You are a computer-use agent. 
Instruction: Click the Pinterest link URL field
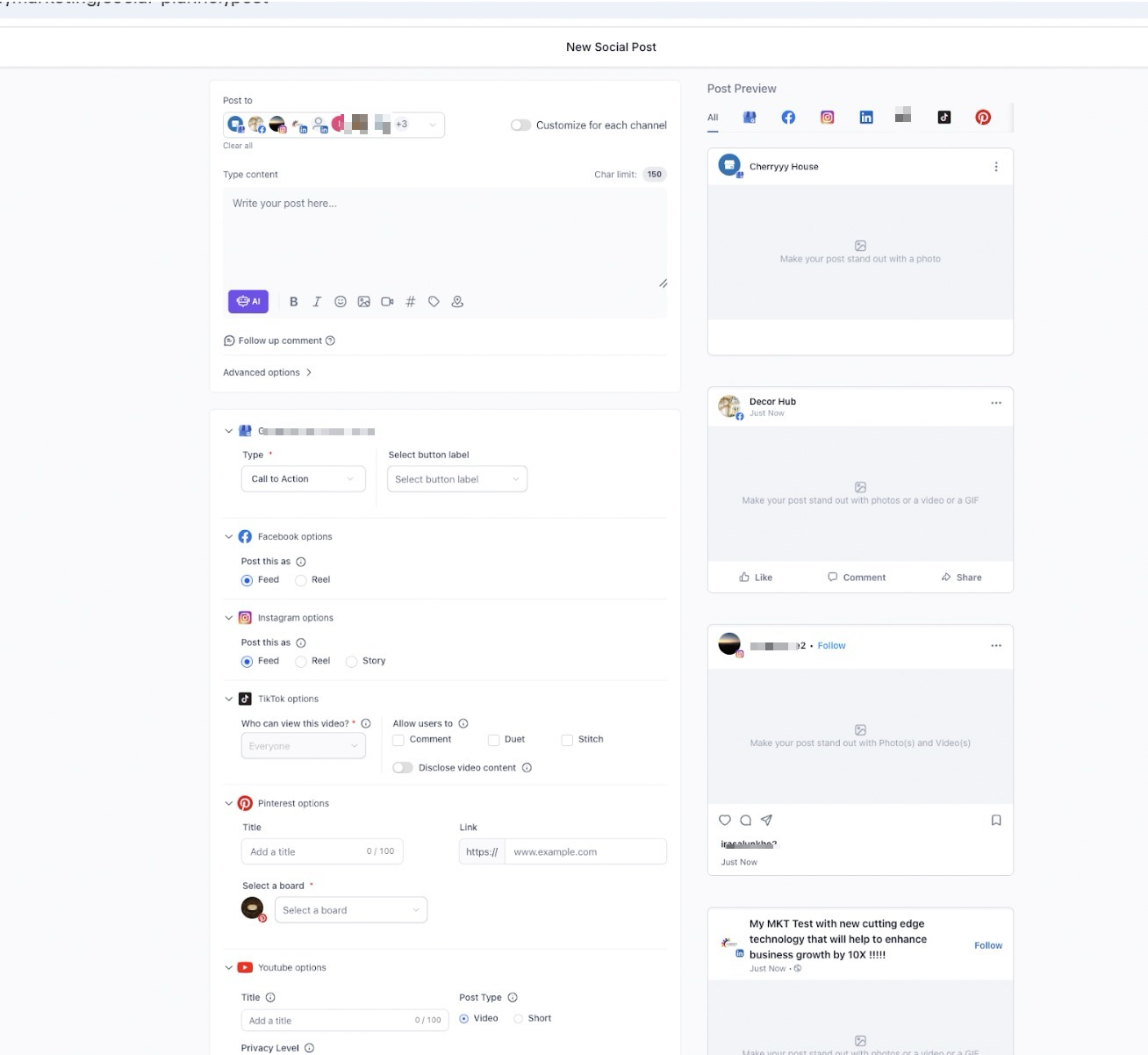coord(585,852)
